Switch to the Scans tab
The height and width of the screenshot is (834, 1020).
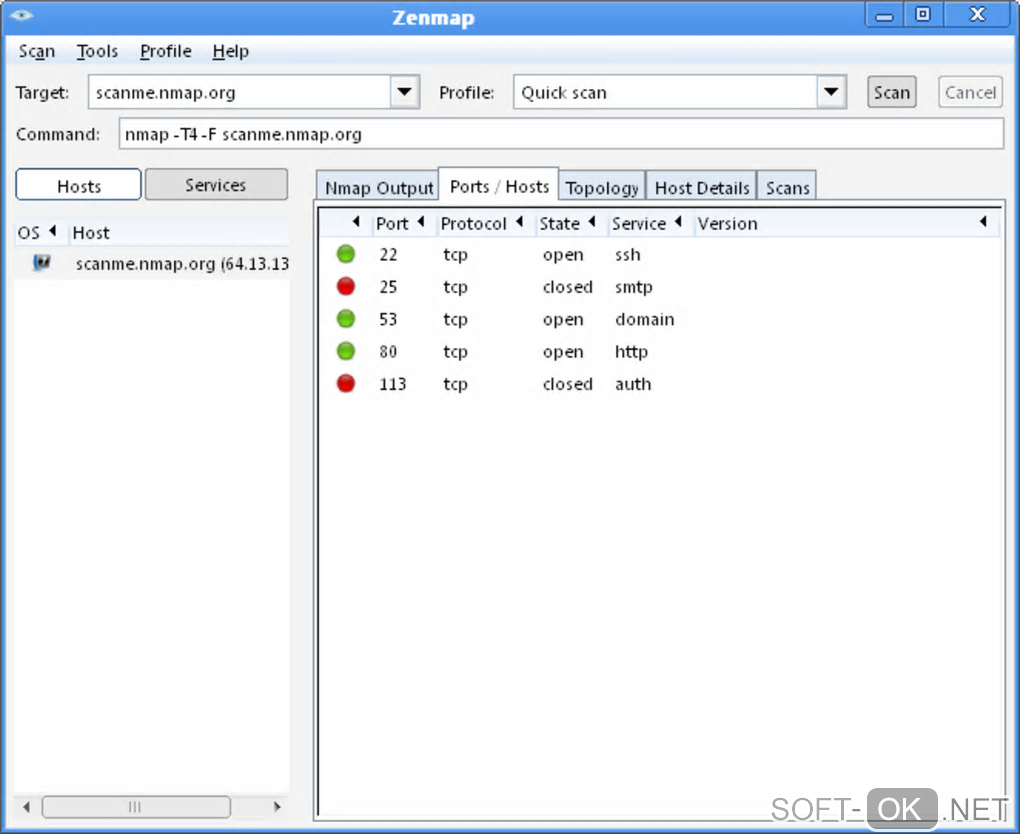tap(787, 187)
